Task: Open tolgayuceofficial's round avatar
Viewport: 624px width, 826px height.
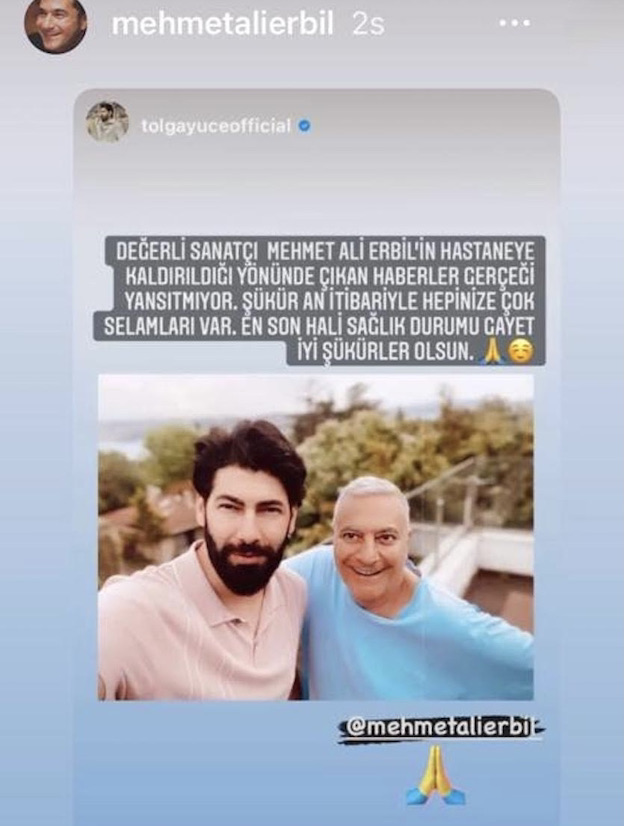Action: [x=107, y=122]
